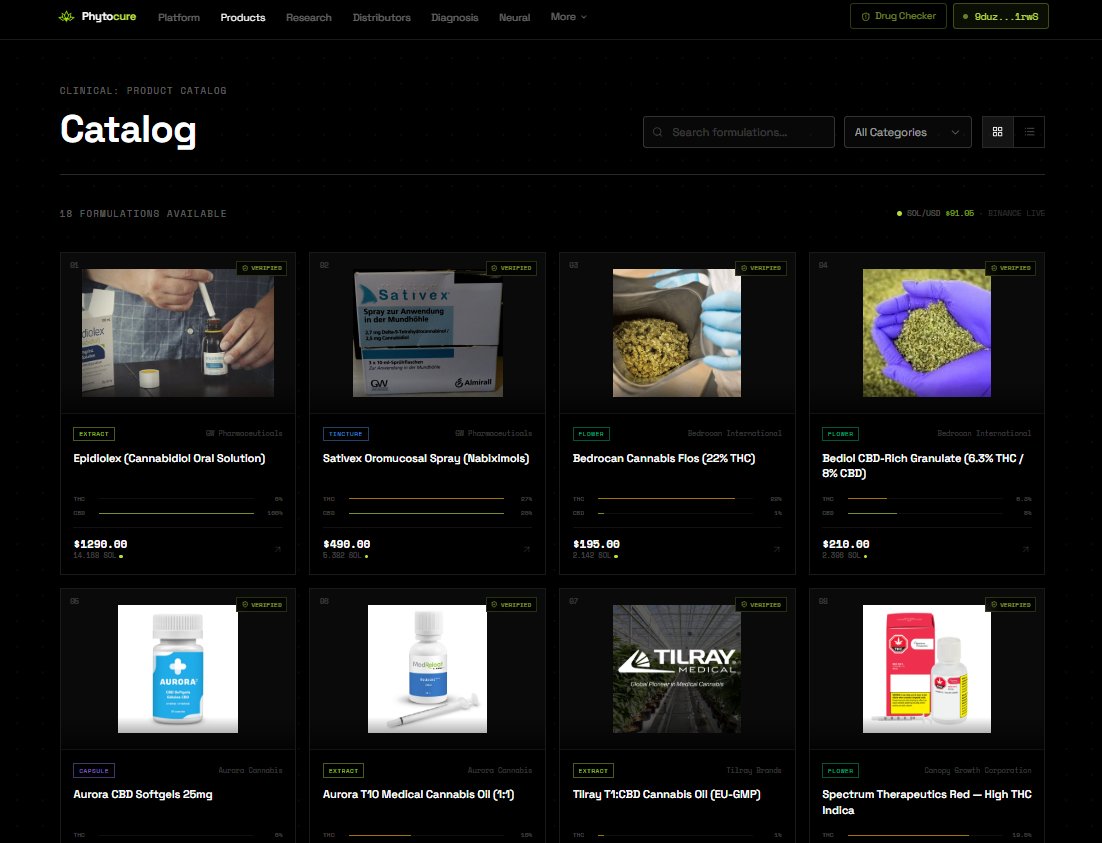The image size is (1102, 843).
Task: Open the Research section
Action: point(309,18)
